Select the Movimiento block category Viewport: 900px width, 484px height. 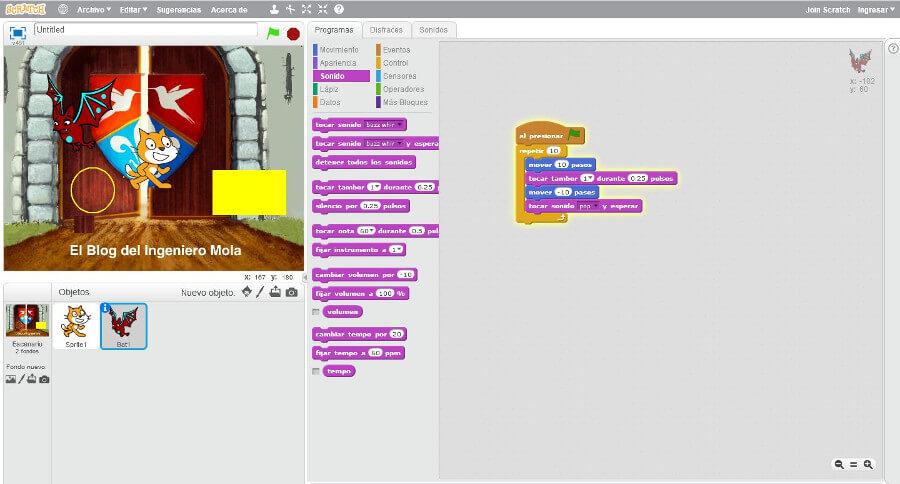click(341, 50)
